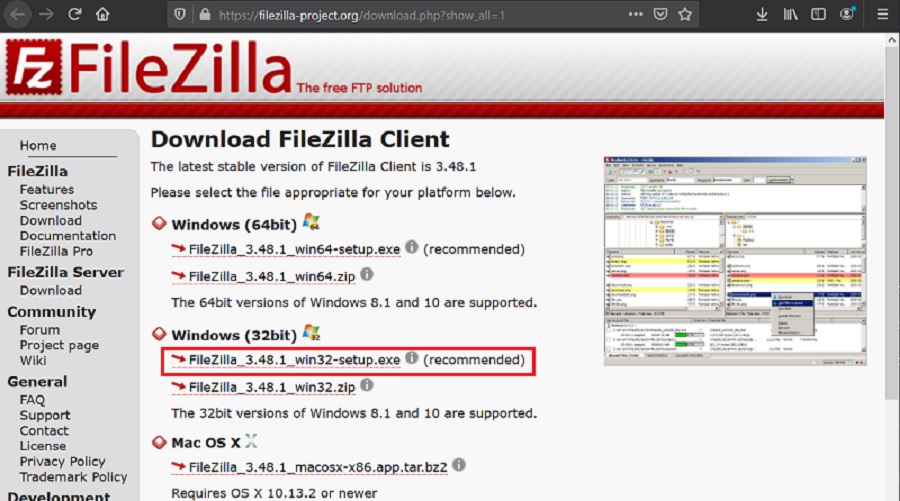The width and height of the screenshot is (900, 501).
Task: Open the tracking protection shield icon
Action: tap(180, 15)
